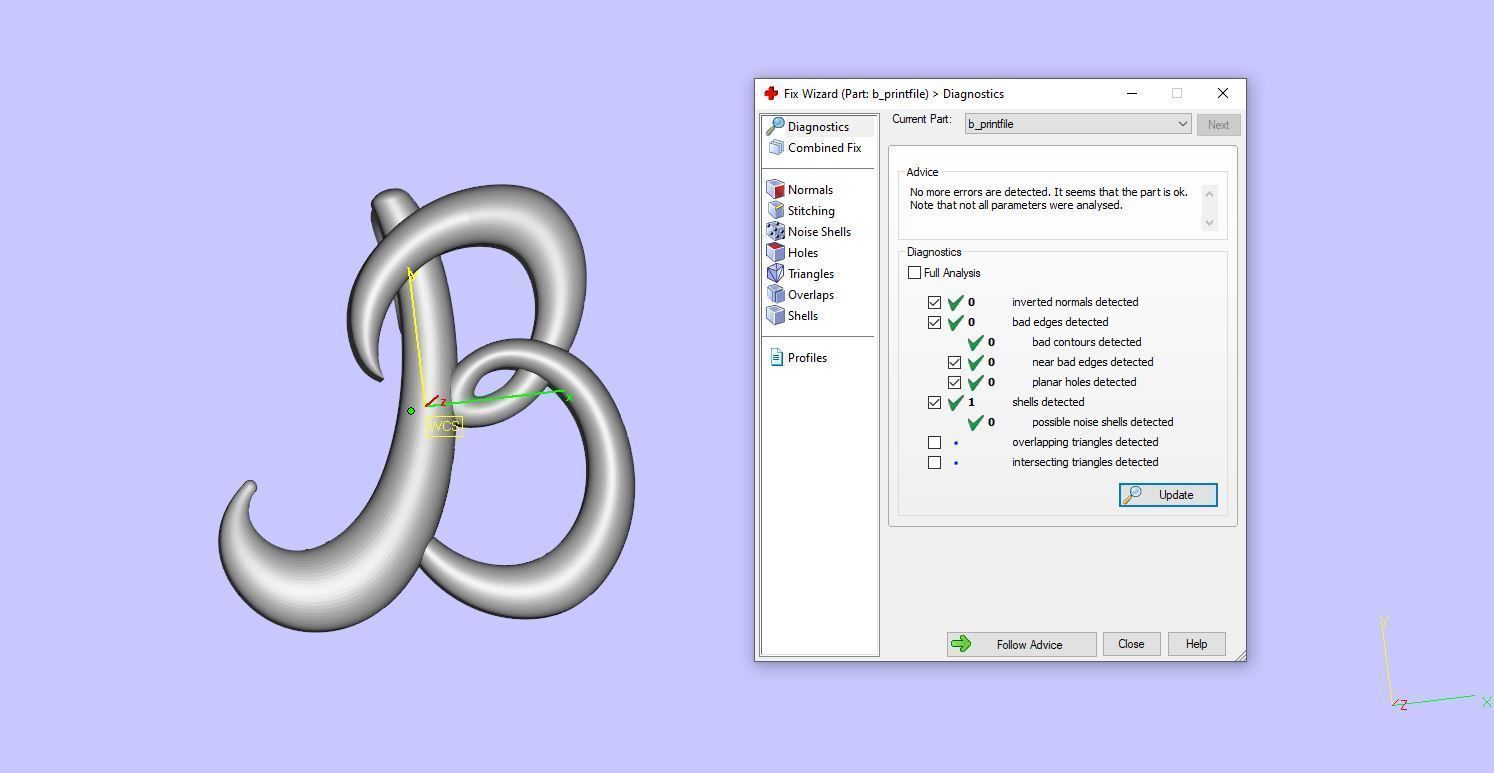
Task: Open the Overlaps fix page
Action: coord(811,294)
